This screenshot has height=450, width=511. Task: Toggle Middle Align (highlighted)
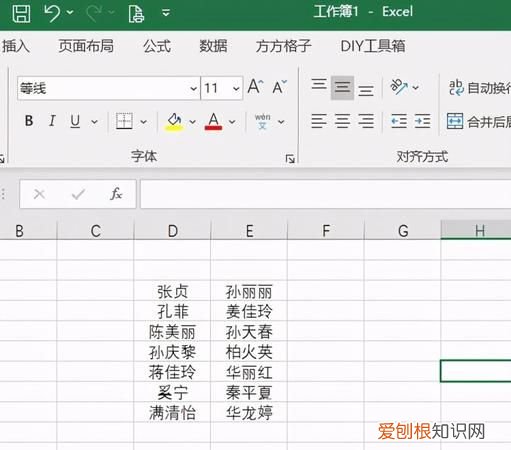click(x=342, y=88)
